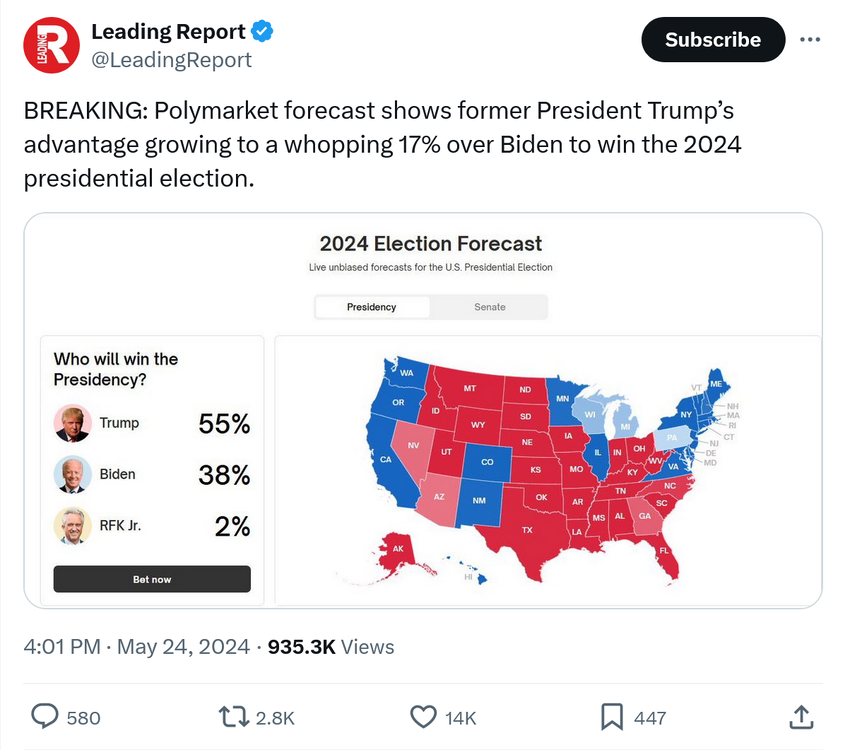The width and height of the screenshot is (845, 750).
Task: Click Biden's candidate photo
Action: coord(72,475)
